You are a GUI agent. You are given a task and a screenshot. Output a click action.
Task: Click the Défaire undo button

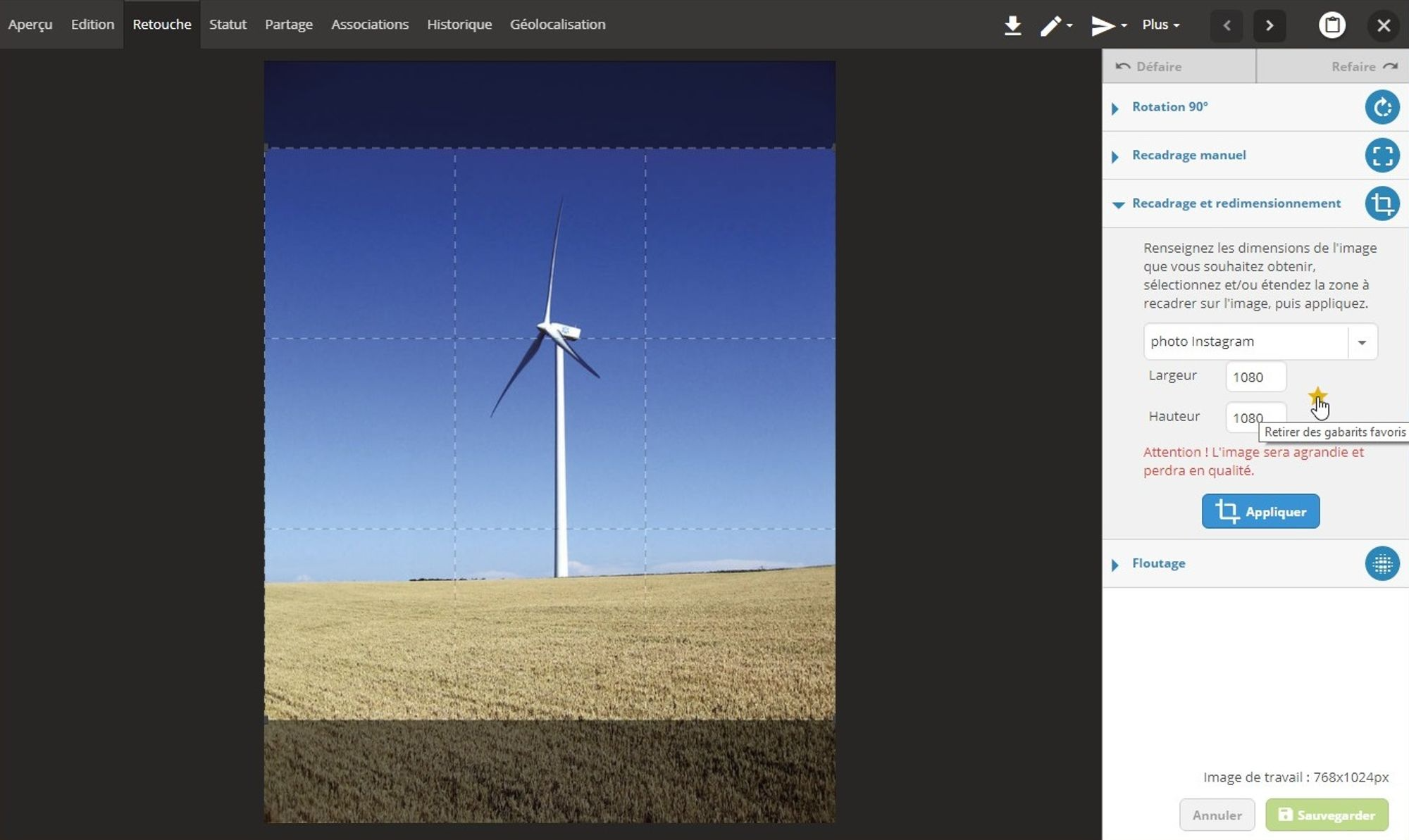1149,66
